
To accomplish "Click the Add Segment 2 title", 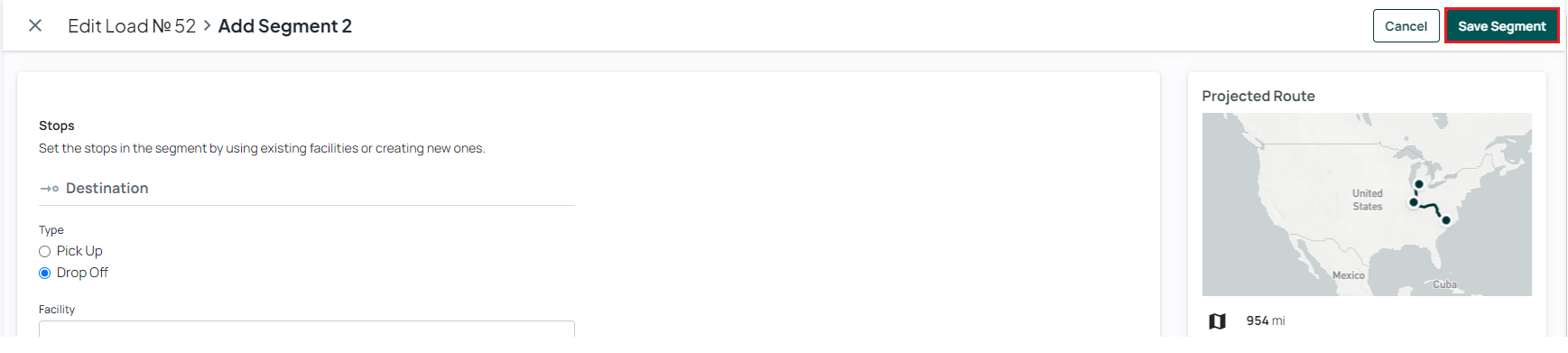I will (285, 26).
